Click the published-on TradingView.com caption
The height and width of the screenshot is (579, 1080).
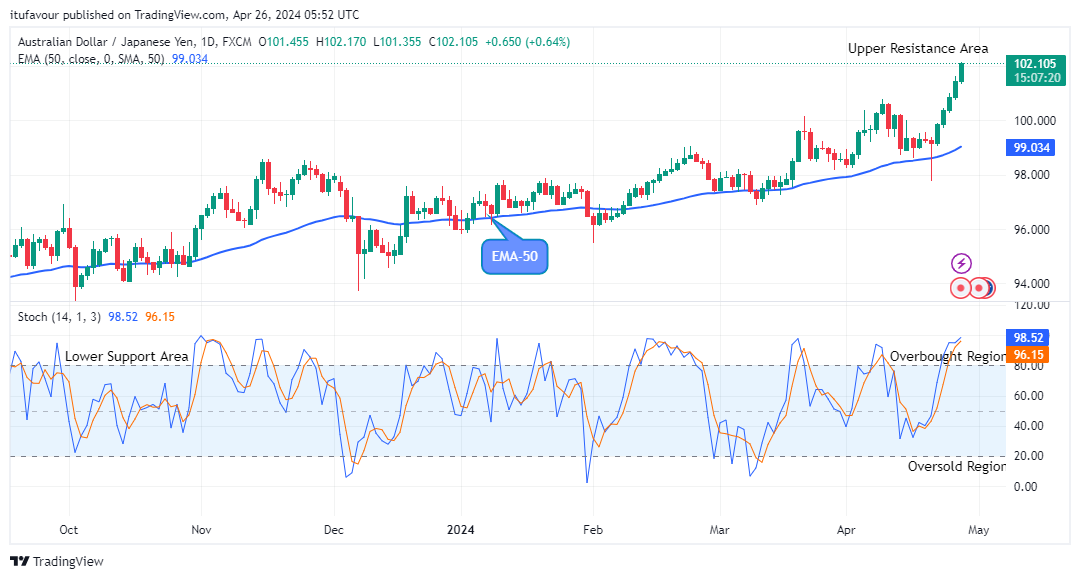[185, 14]
